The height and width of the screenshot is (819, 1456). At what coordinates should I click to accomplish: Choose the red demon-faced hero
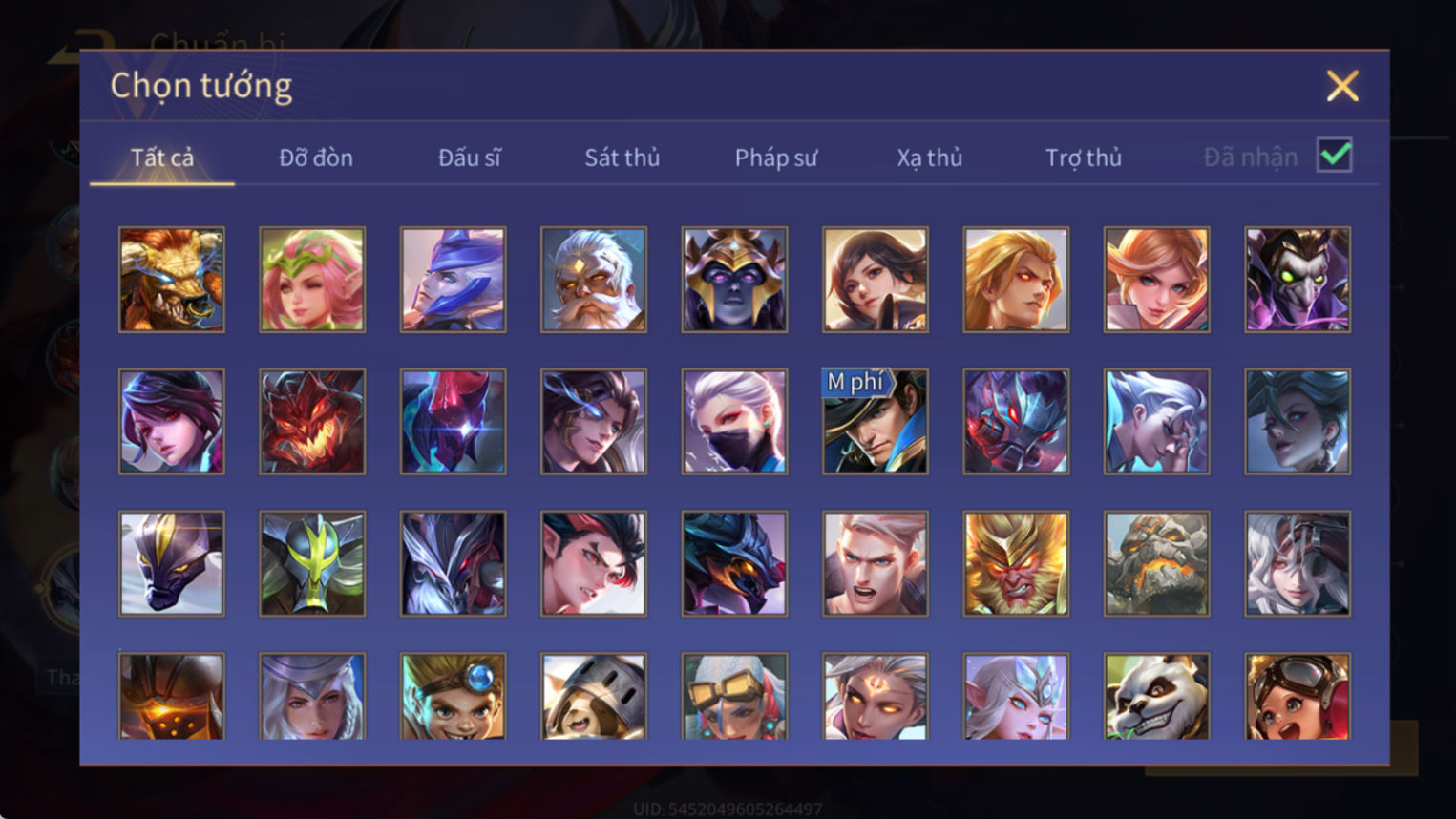(312, 422)
